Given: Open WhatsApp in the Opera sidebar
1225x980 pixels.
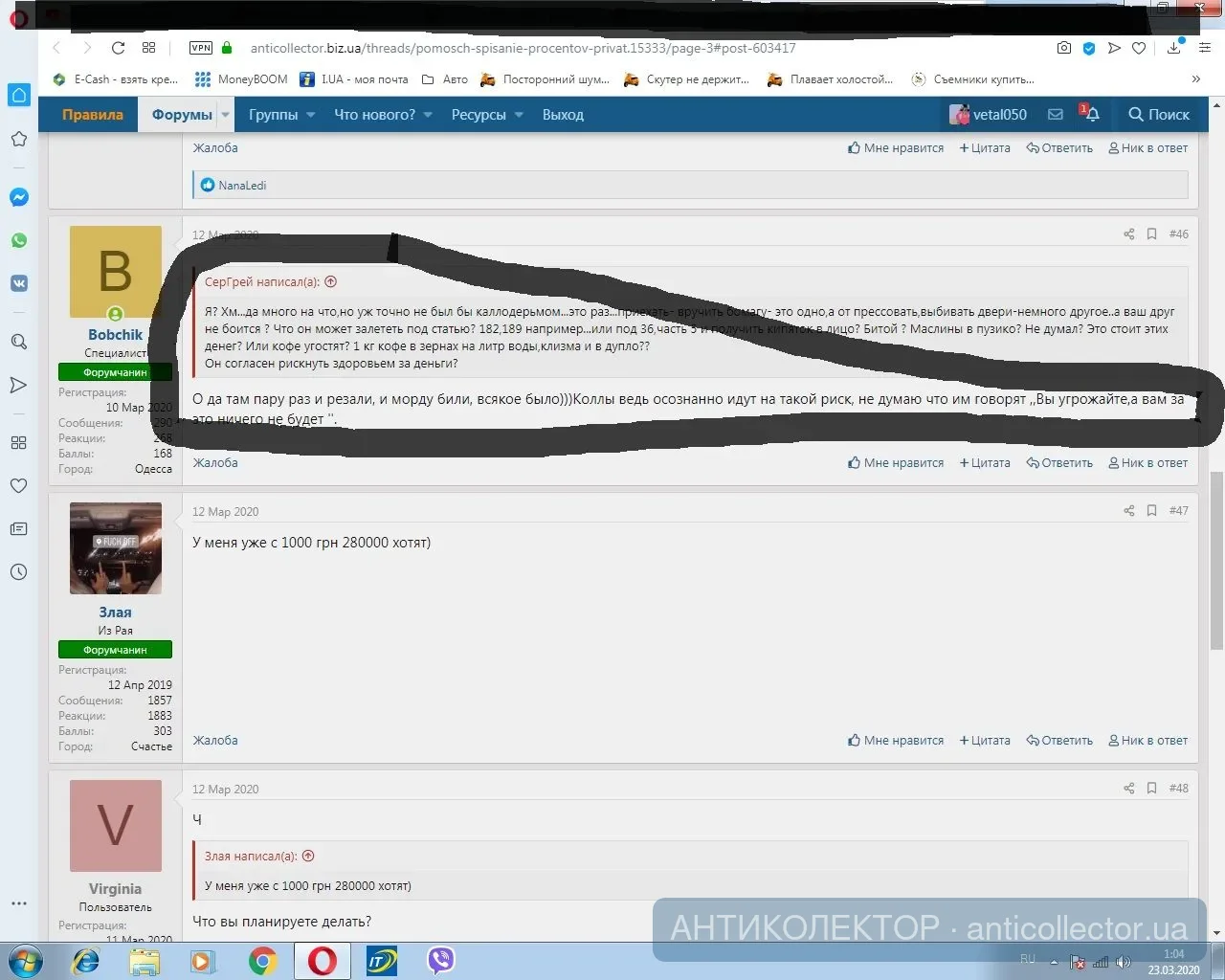Looking at the screenshot, I should coord(18,240).
